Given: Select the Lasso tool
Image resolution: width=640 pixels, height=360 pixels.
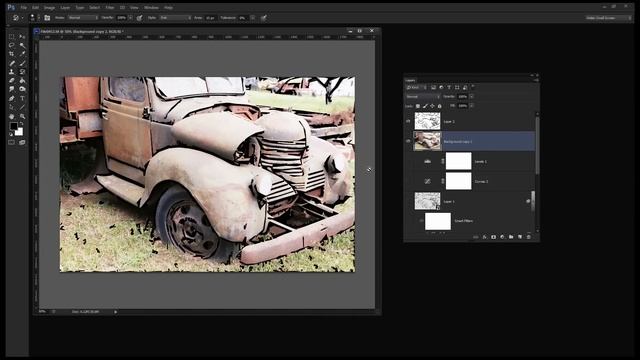Looking at the screenshot, I should (12, 45).
